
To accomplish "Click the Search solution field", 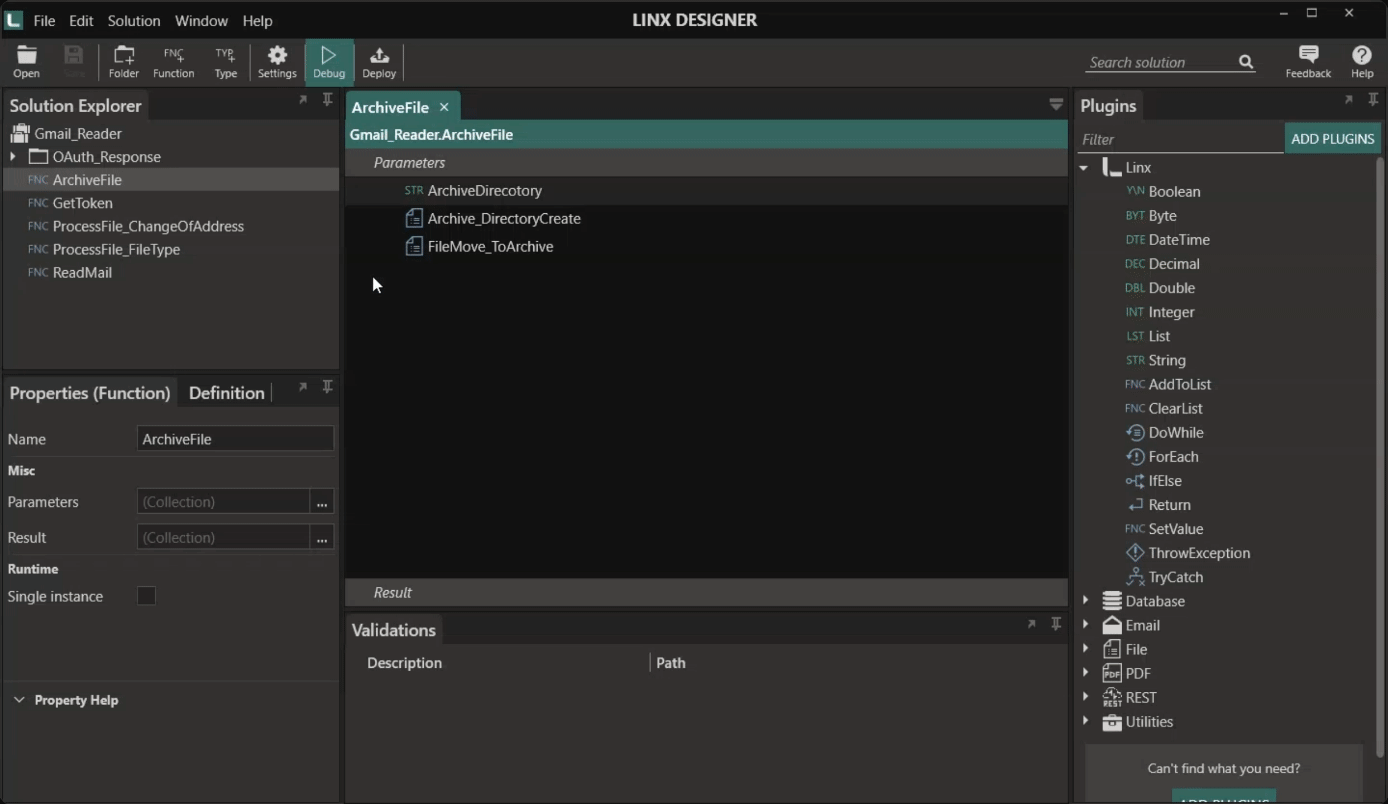I will click(1160, 62).
